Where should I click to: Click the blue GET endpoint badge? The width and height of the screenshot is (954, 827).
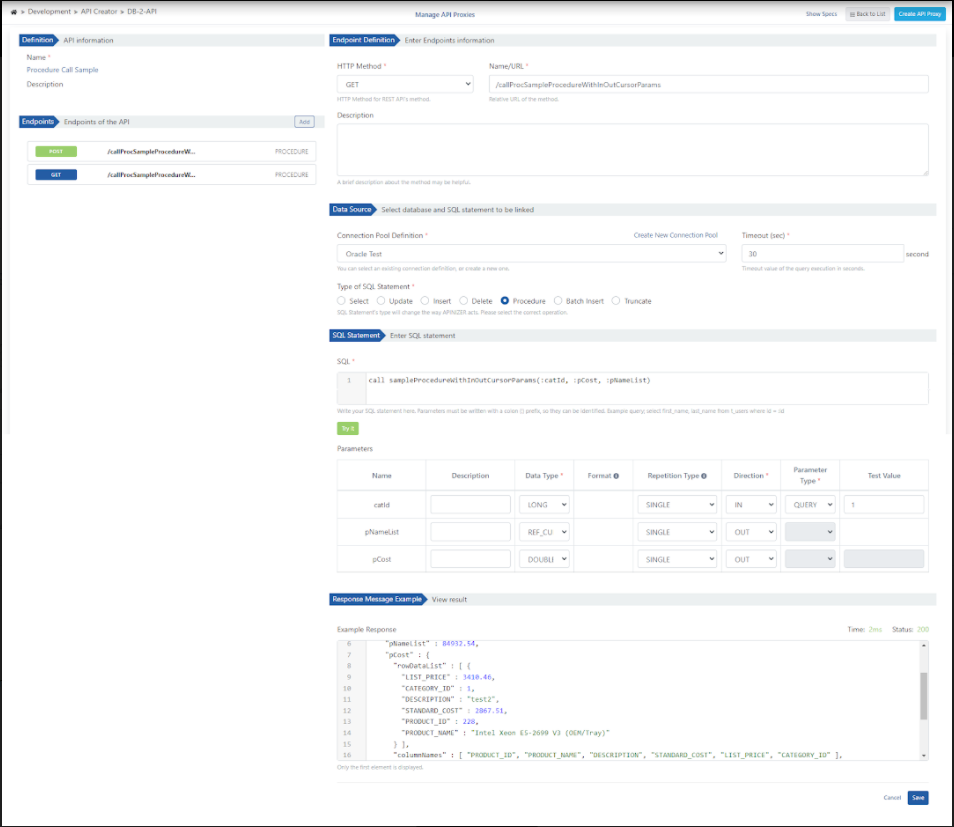pos(56,174)
